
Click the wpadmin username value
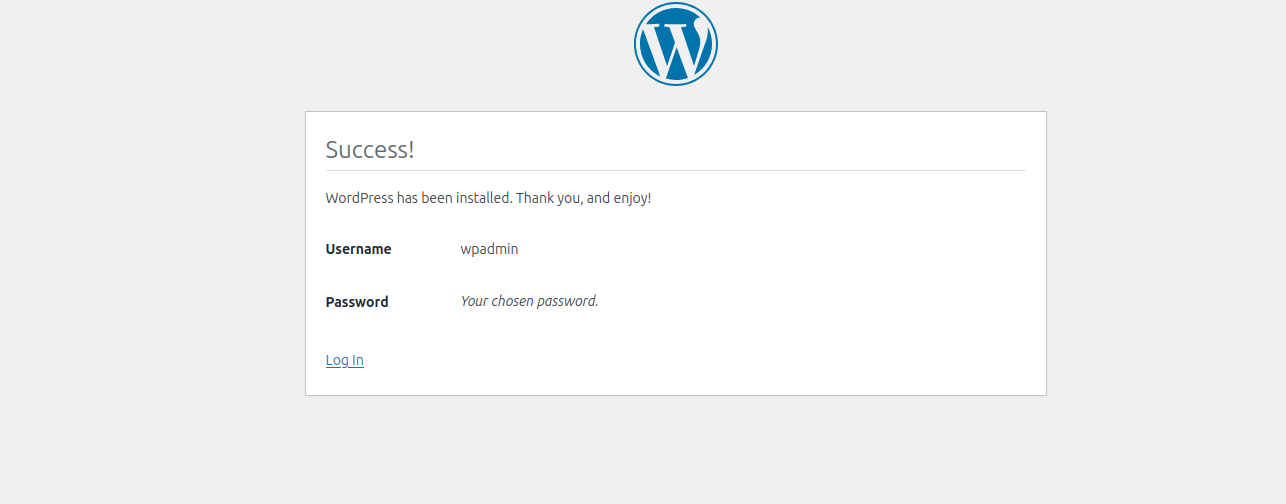(x=489, y=249)
